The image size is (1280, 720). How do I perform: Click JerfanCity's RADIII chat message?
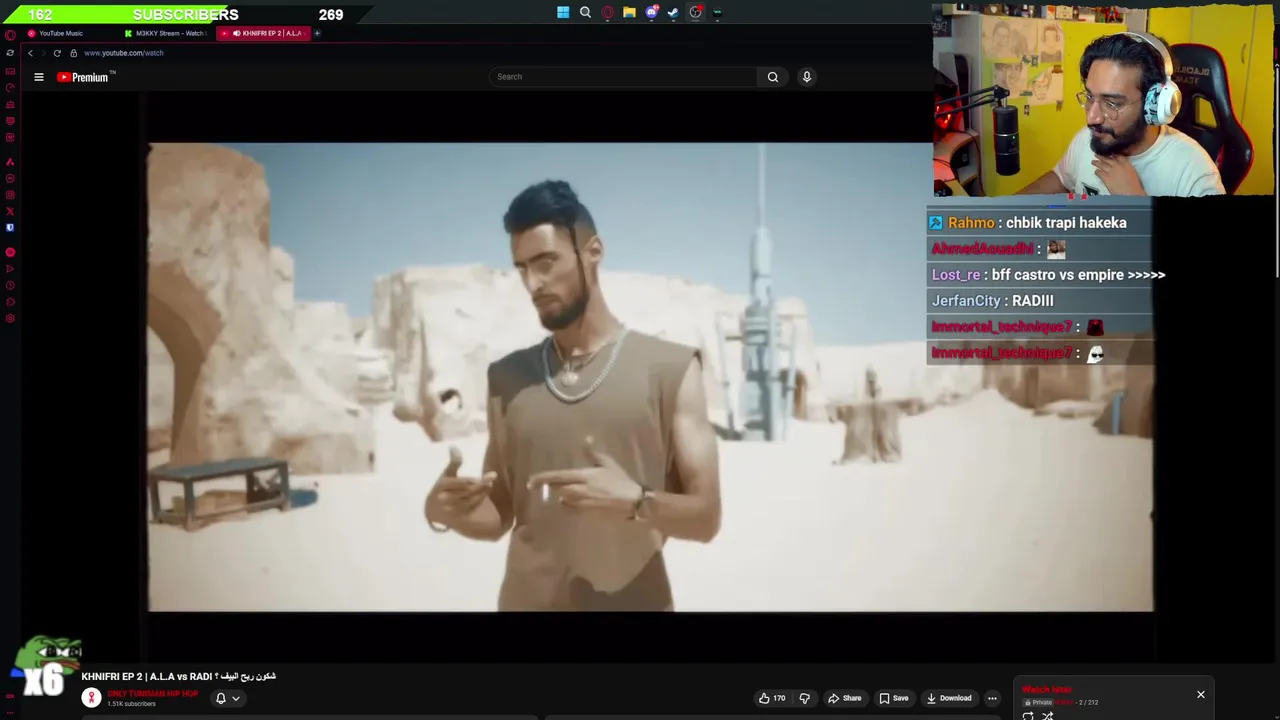pyautogui.click(x=1038, y=301)
